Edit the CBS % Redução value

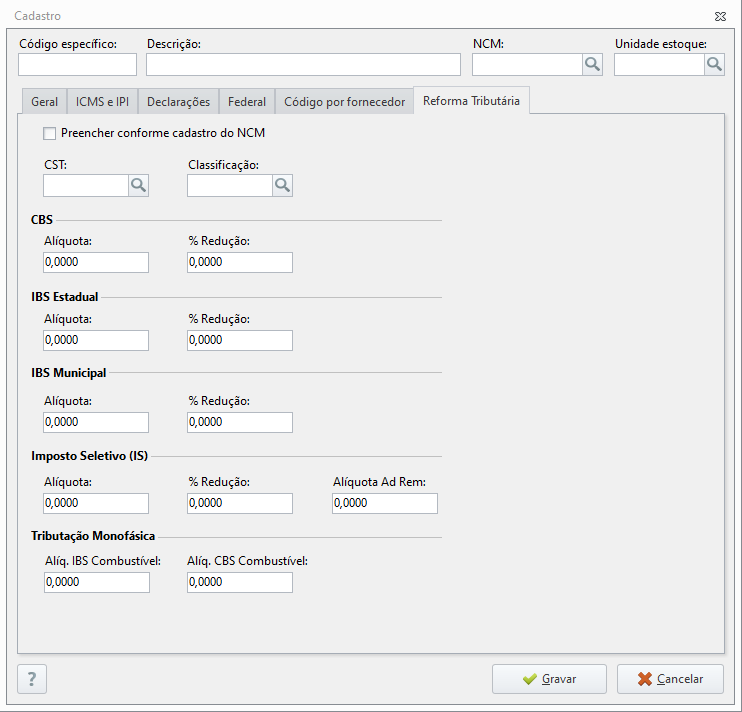click(240, 262)
